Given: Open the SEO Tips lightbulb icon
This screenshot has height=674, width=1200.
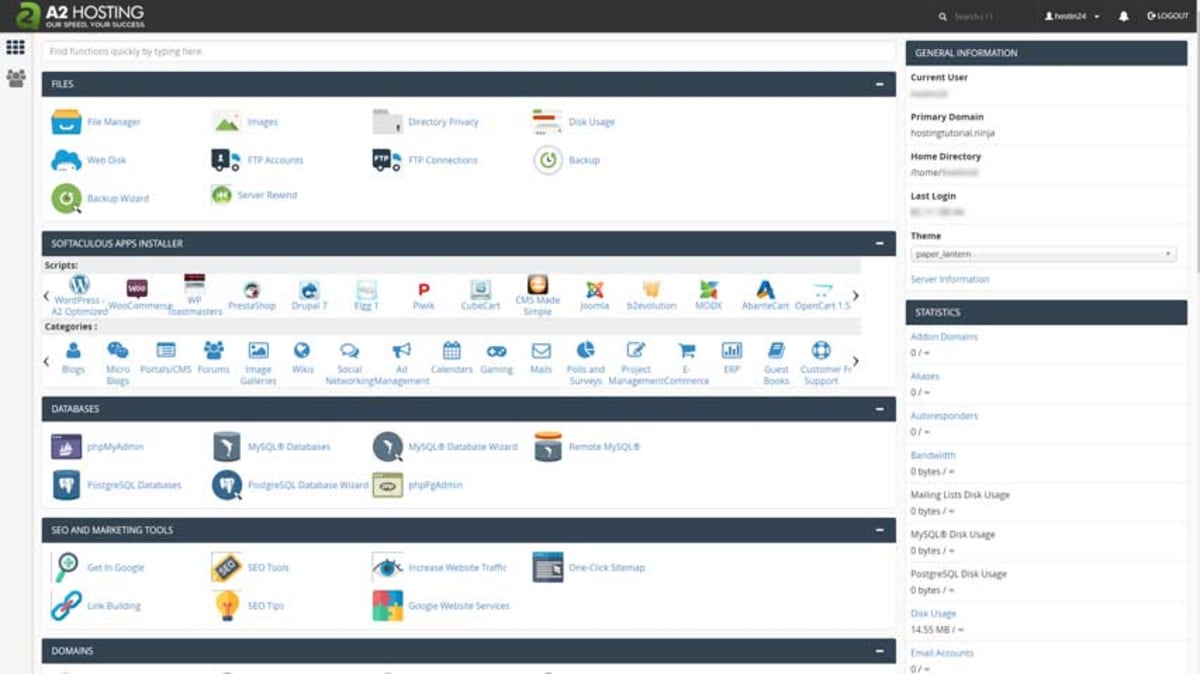Looking at the screenshot, I should coord(227,606).
